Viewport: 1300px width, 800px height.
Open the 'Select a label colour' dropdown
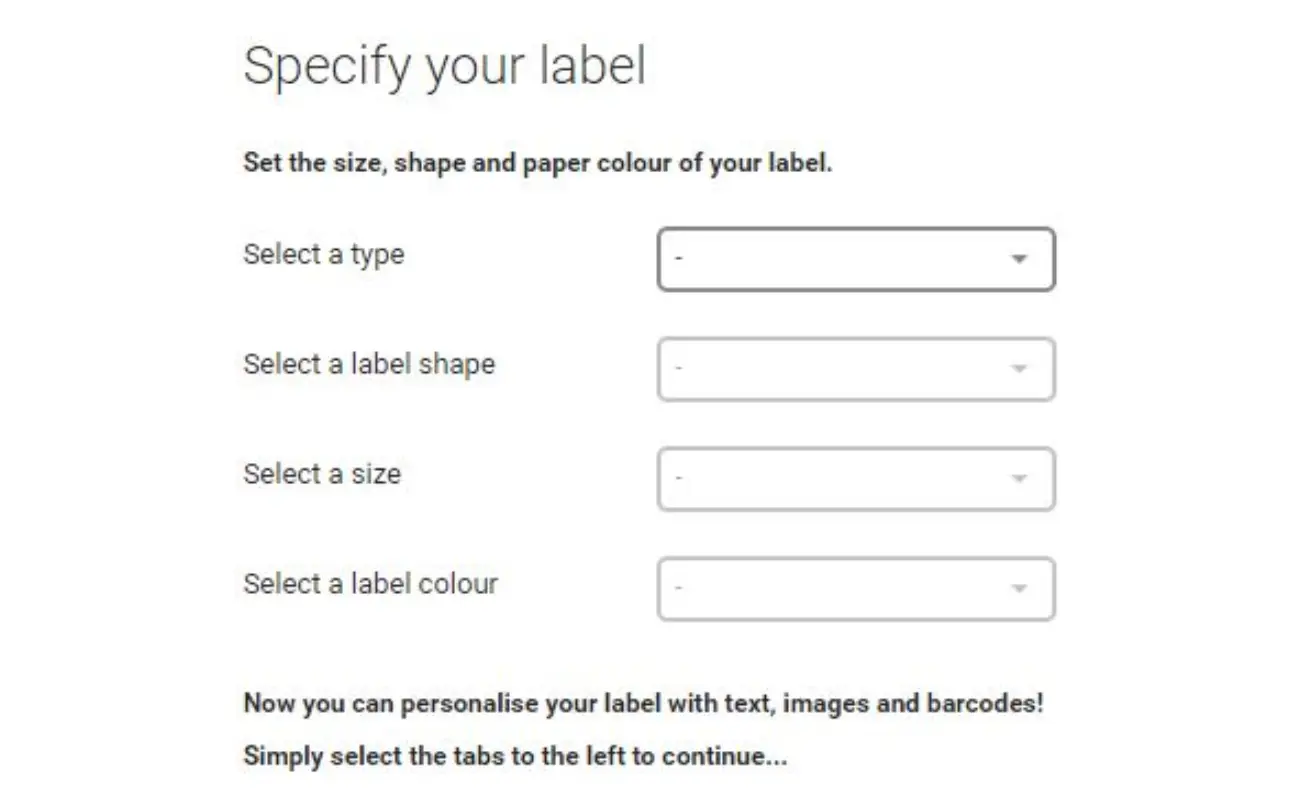[855, 589]
